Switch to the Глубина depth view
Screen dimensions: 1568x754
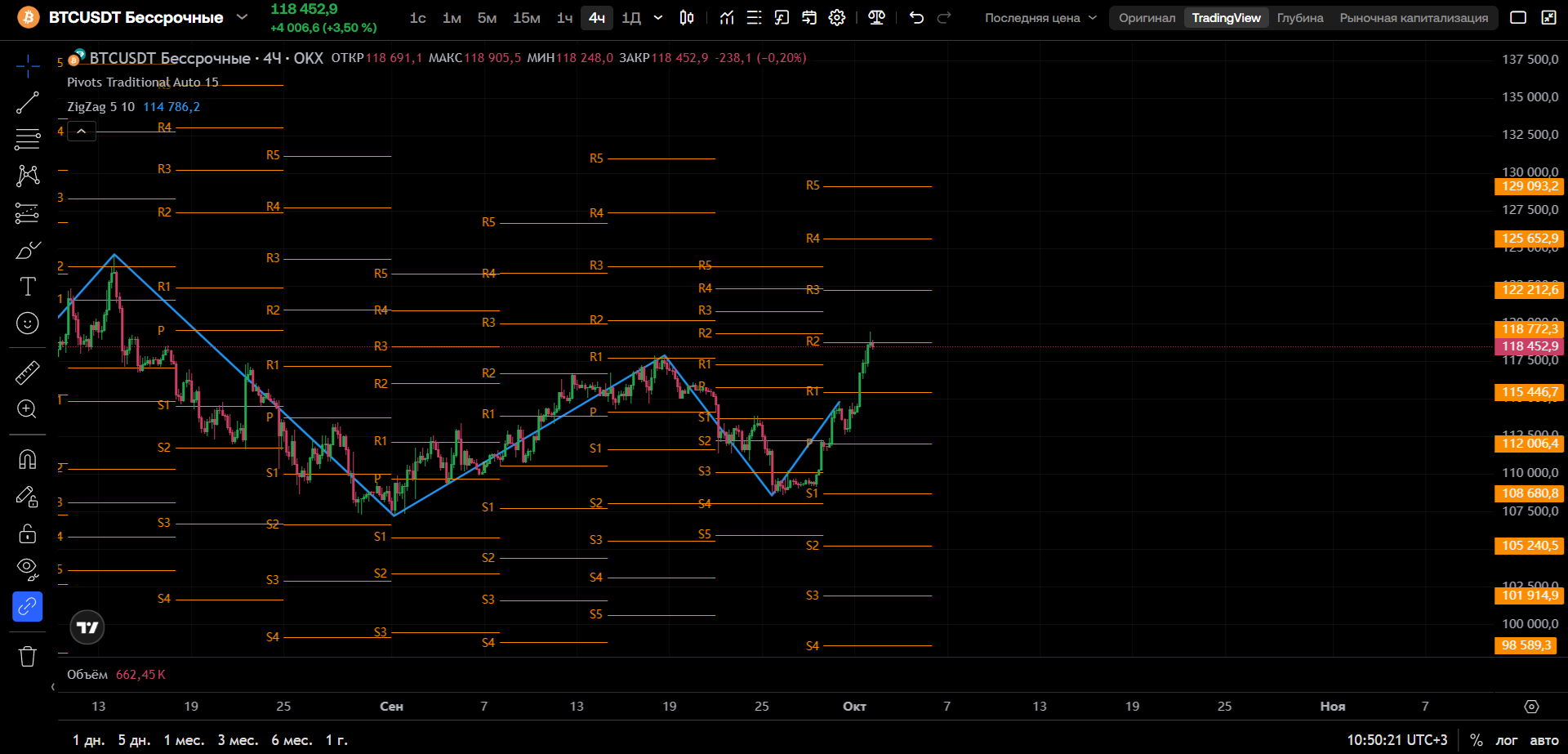click(1300, 18)
